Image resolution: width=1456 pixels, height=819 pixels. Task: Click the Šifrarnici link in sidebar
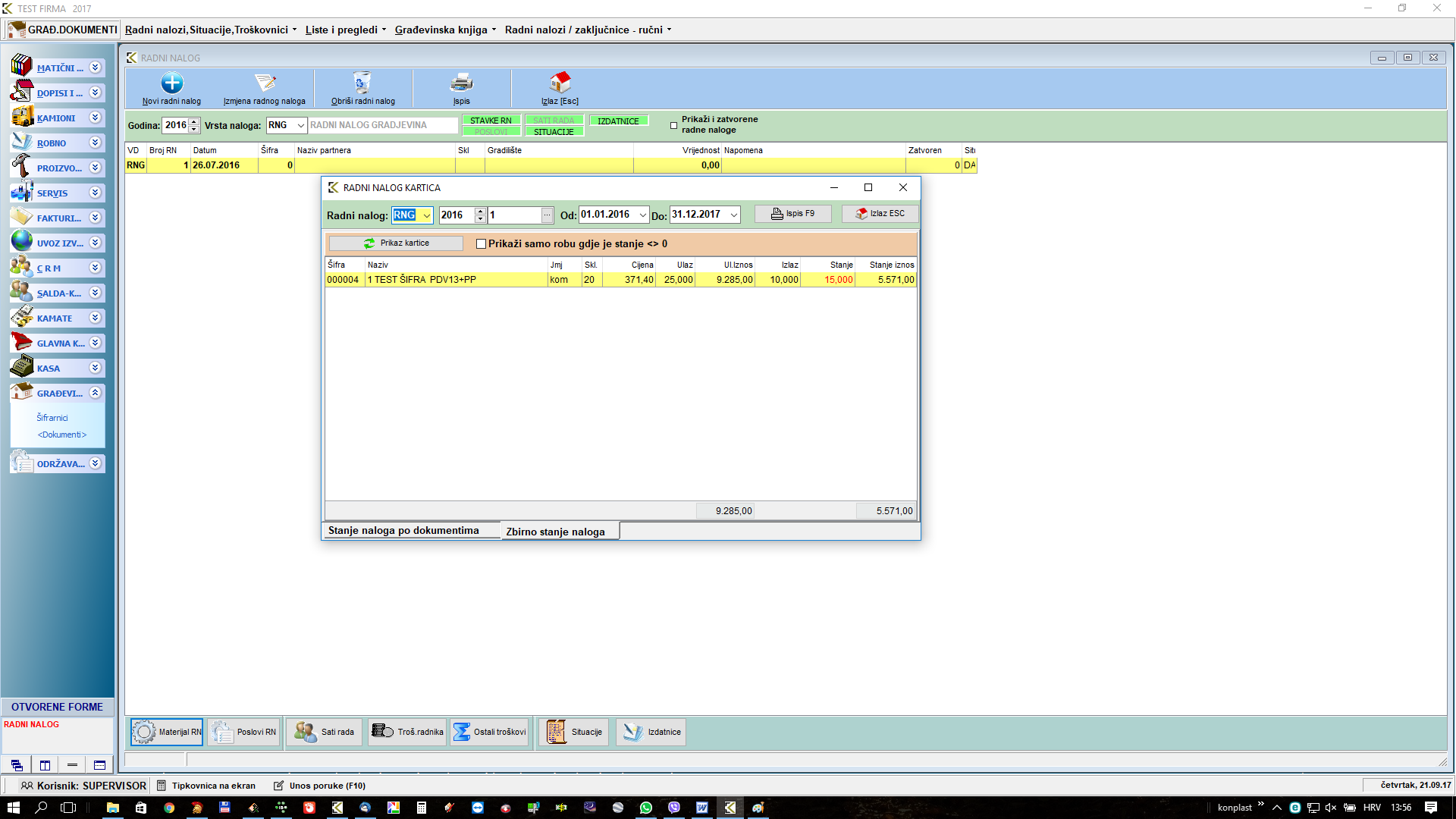[52, 418]
